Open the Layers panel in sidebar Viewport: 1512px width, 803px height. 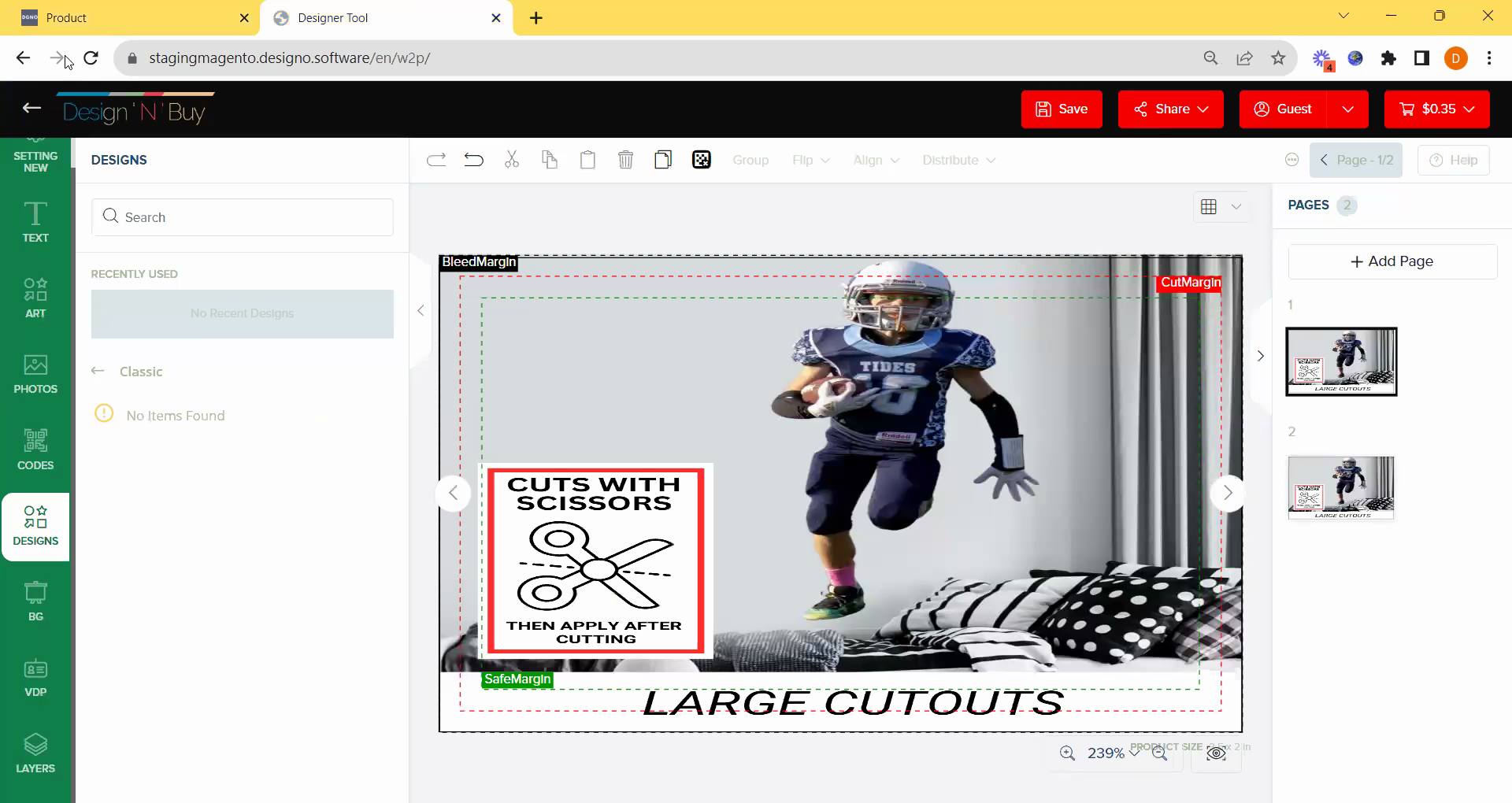[35, 753]
